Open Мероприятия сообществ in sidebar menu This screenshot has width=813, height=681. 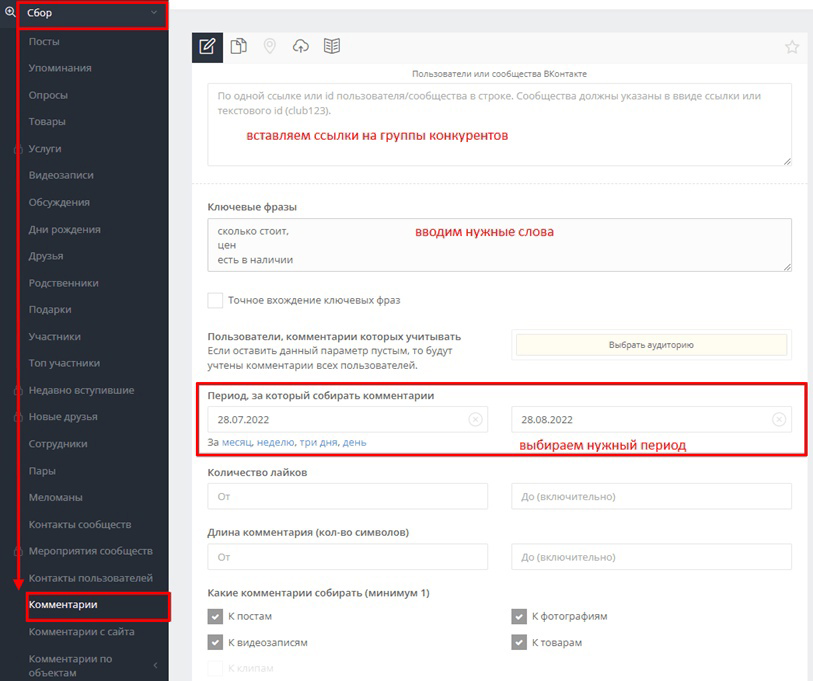click(91, 551)
